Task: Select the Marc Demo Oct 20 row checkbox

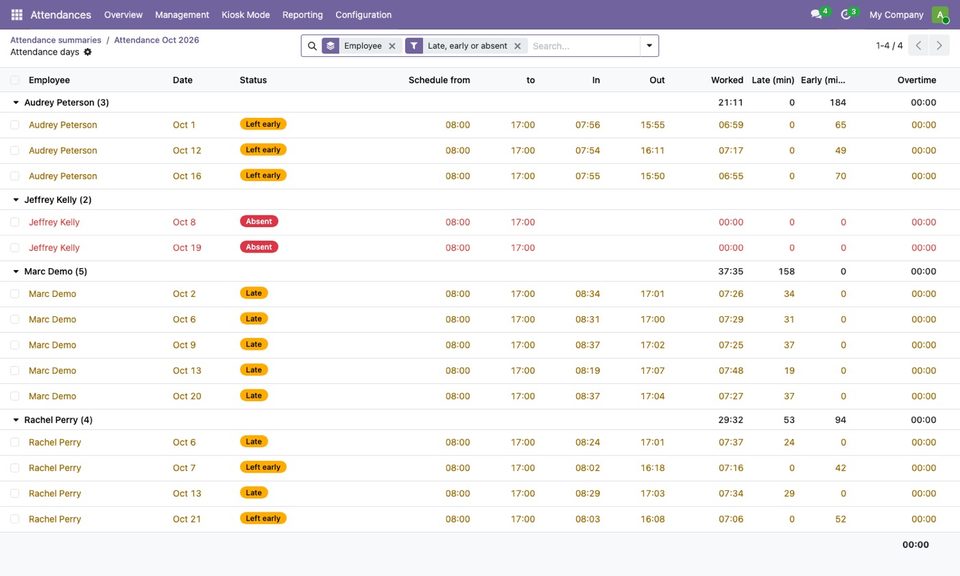Action: [15, 396]
